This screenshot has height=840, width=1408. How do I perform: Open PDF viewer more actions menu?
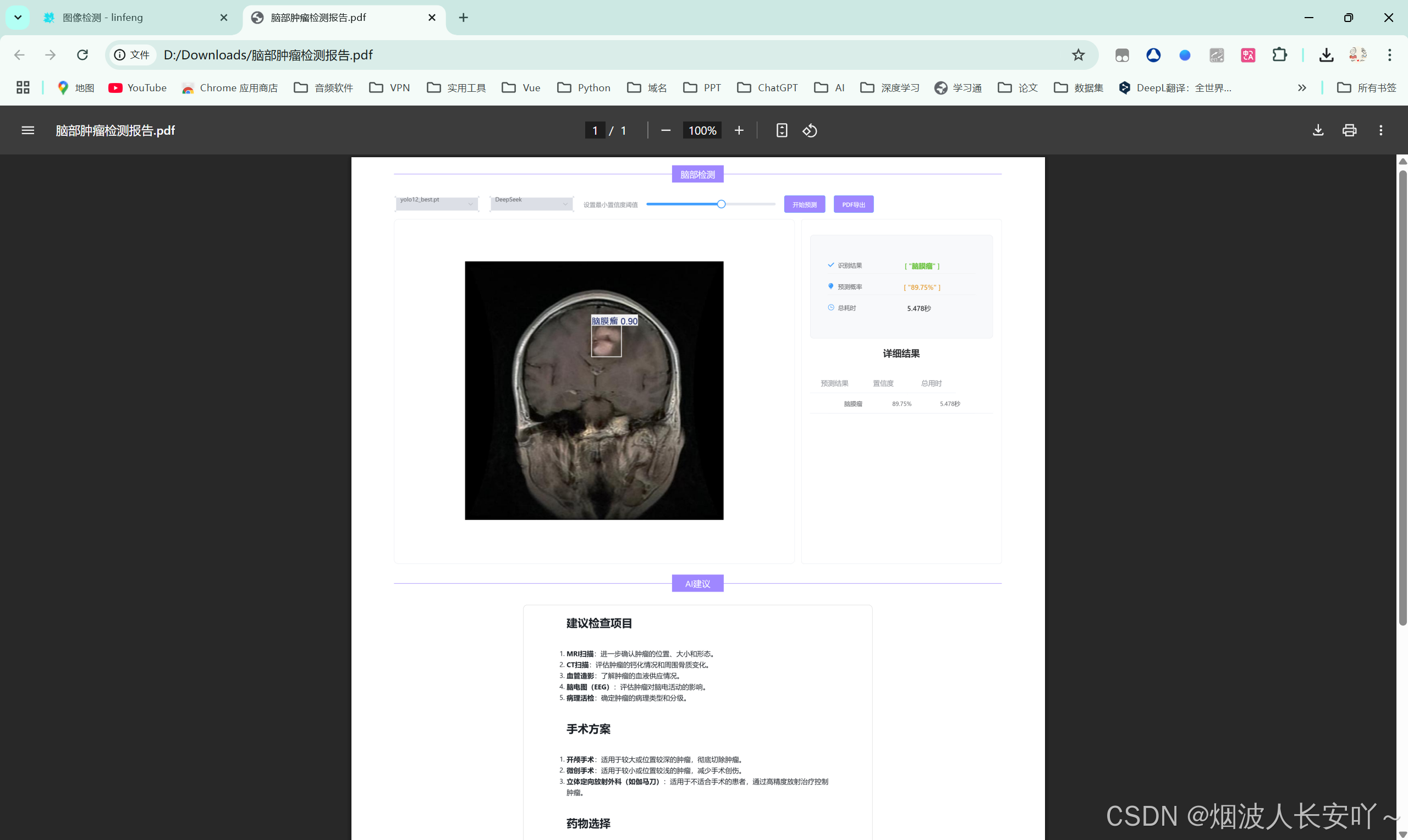pyautogui.click(x=1381, y=131)
